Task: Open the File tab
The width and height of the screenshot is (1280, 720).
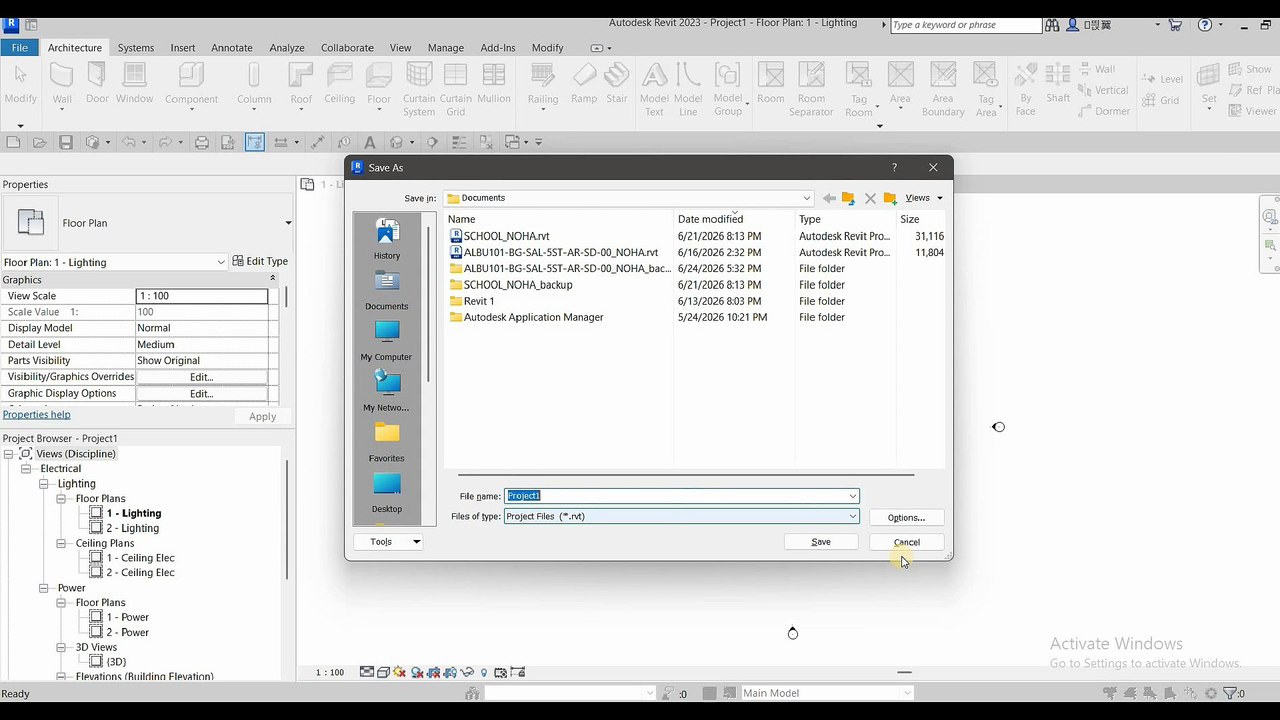Action: click(20, 47)
